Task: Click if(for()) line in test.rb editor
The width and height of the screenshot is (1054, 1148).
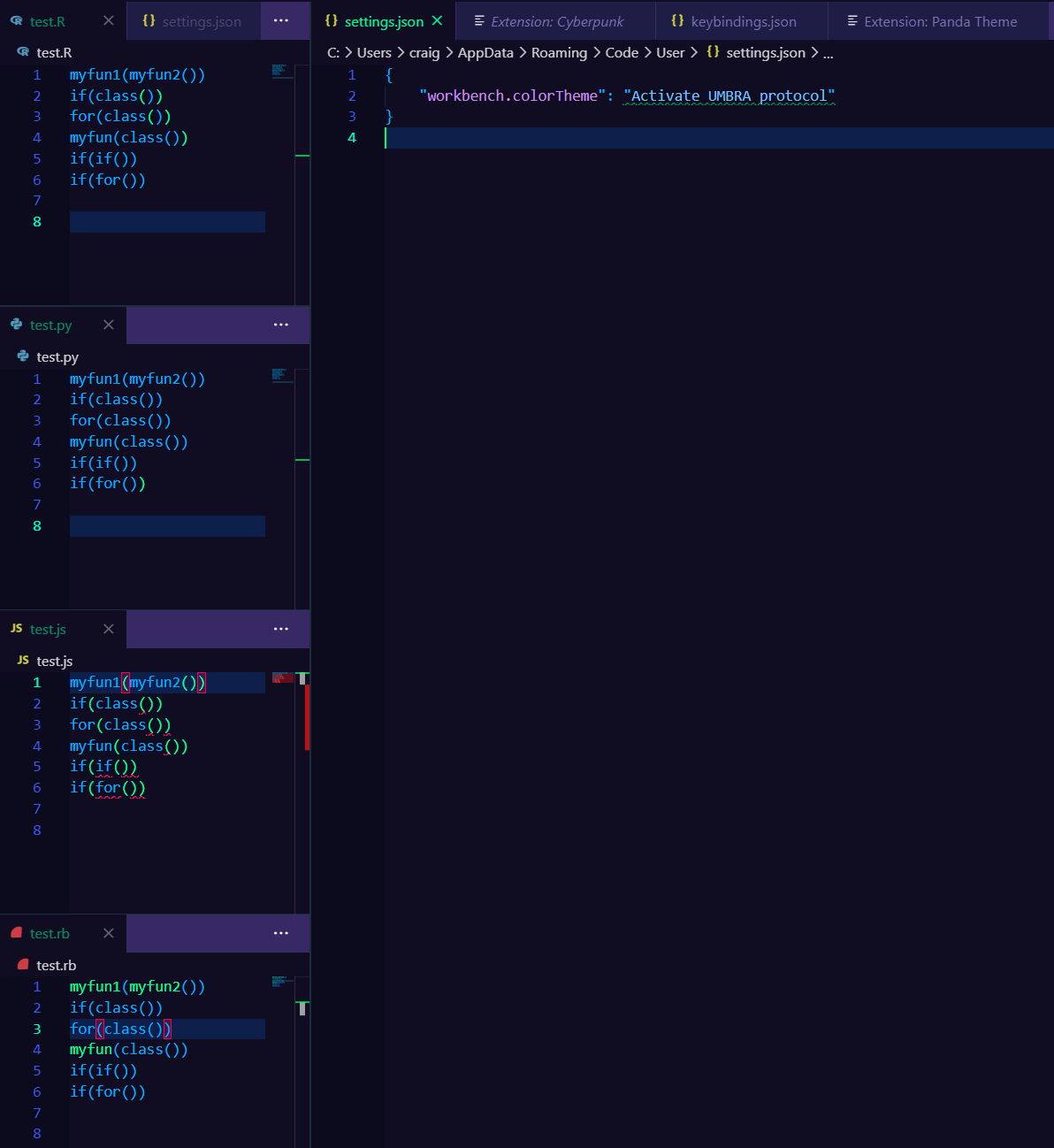Action: [x=108, y=1092]
